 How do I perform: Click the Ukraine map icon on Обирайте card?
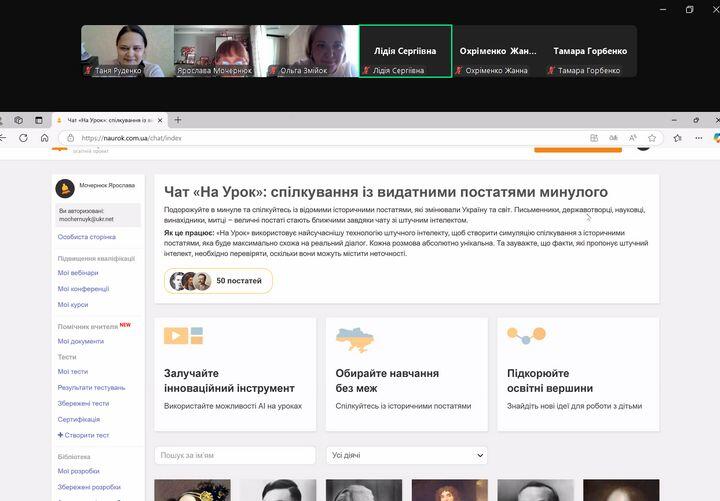[355, 340]
